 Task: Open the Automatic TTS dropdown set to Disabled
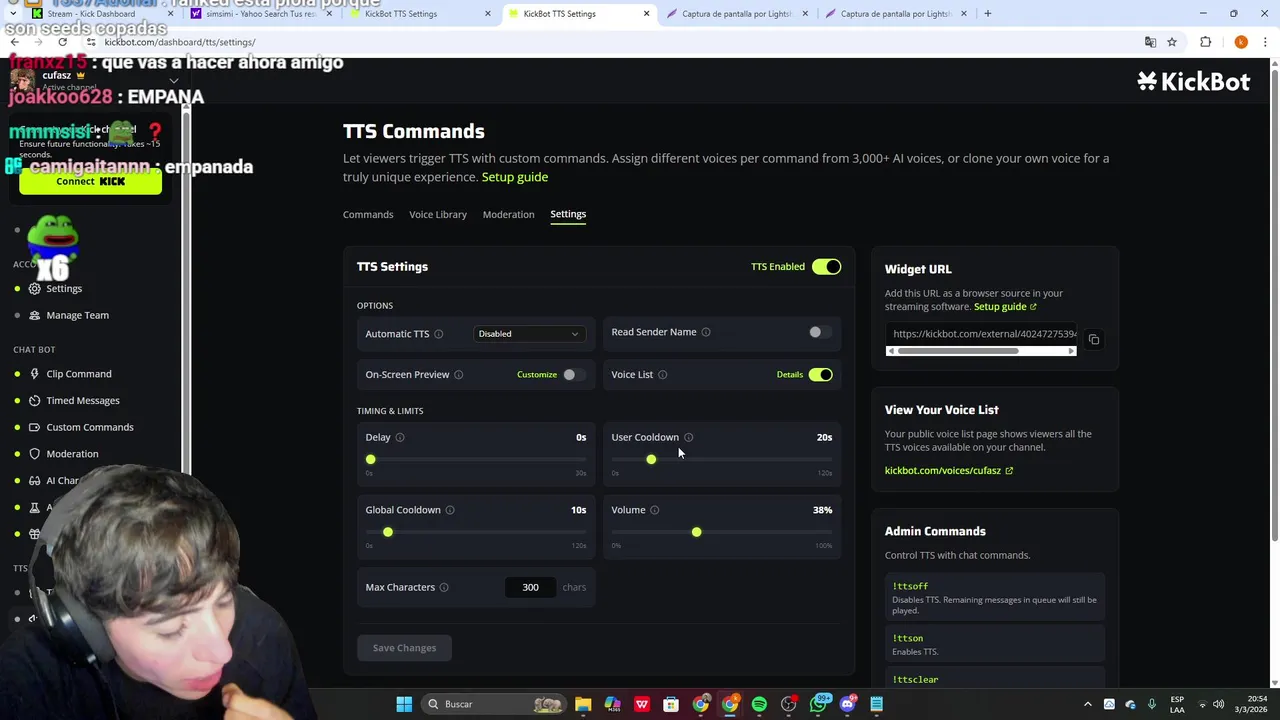click(528, 334)
